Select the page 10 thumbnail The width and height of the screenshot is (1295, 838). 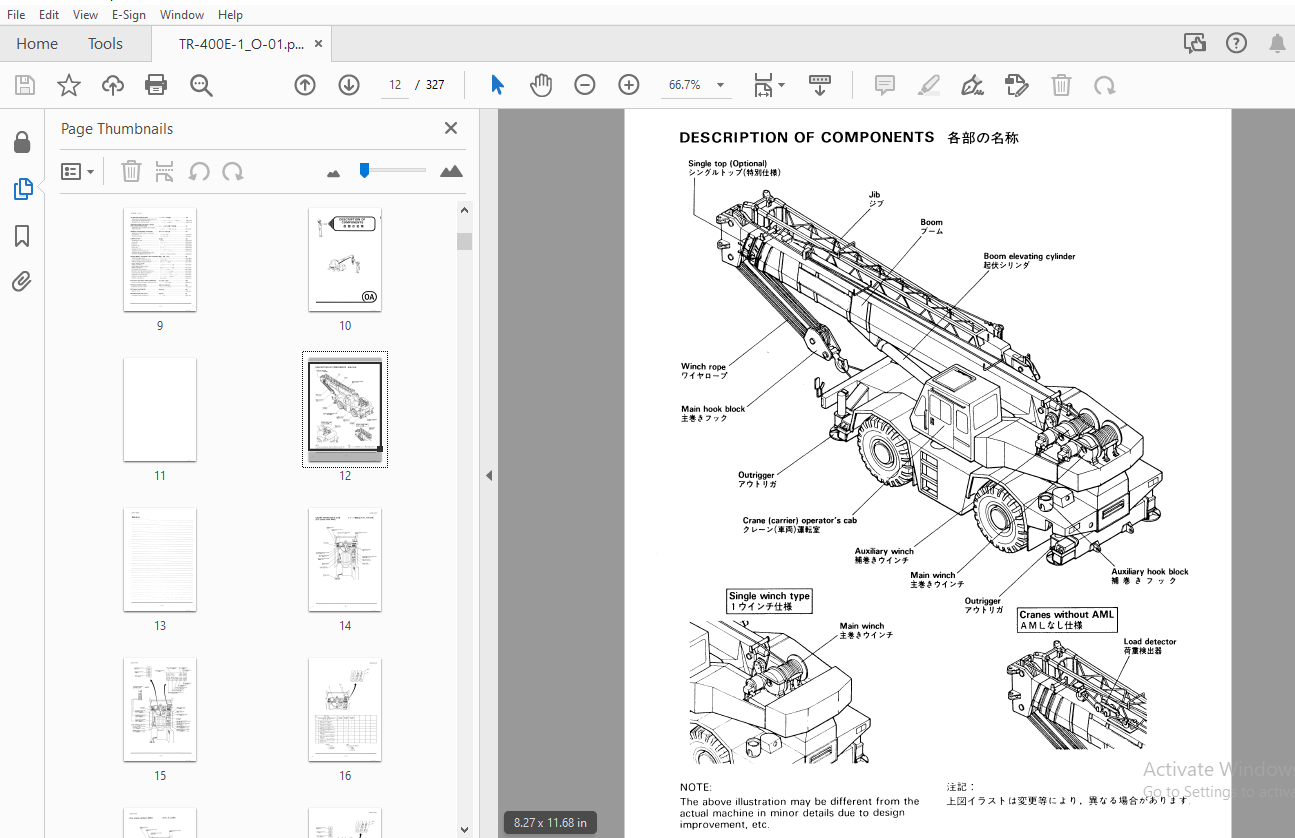[345, 260]
